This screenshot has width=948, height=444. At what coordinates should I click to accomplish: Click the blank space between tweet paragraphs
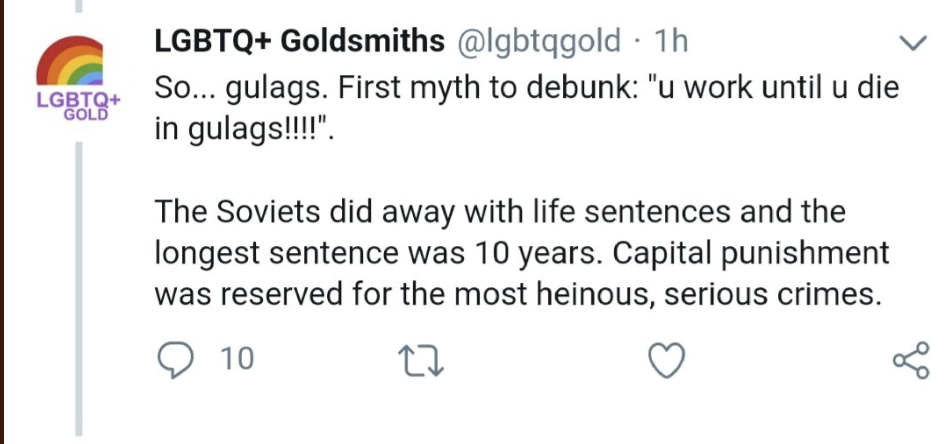(x=520, y=171)
